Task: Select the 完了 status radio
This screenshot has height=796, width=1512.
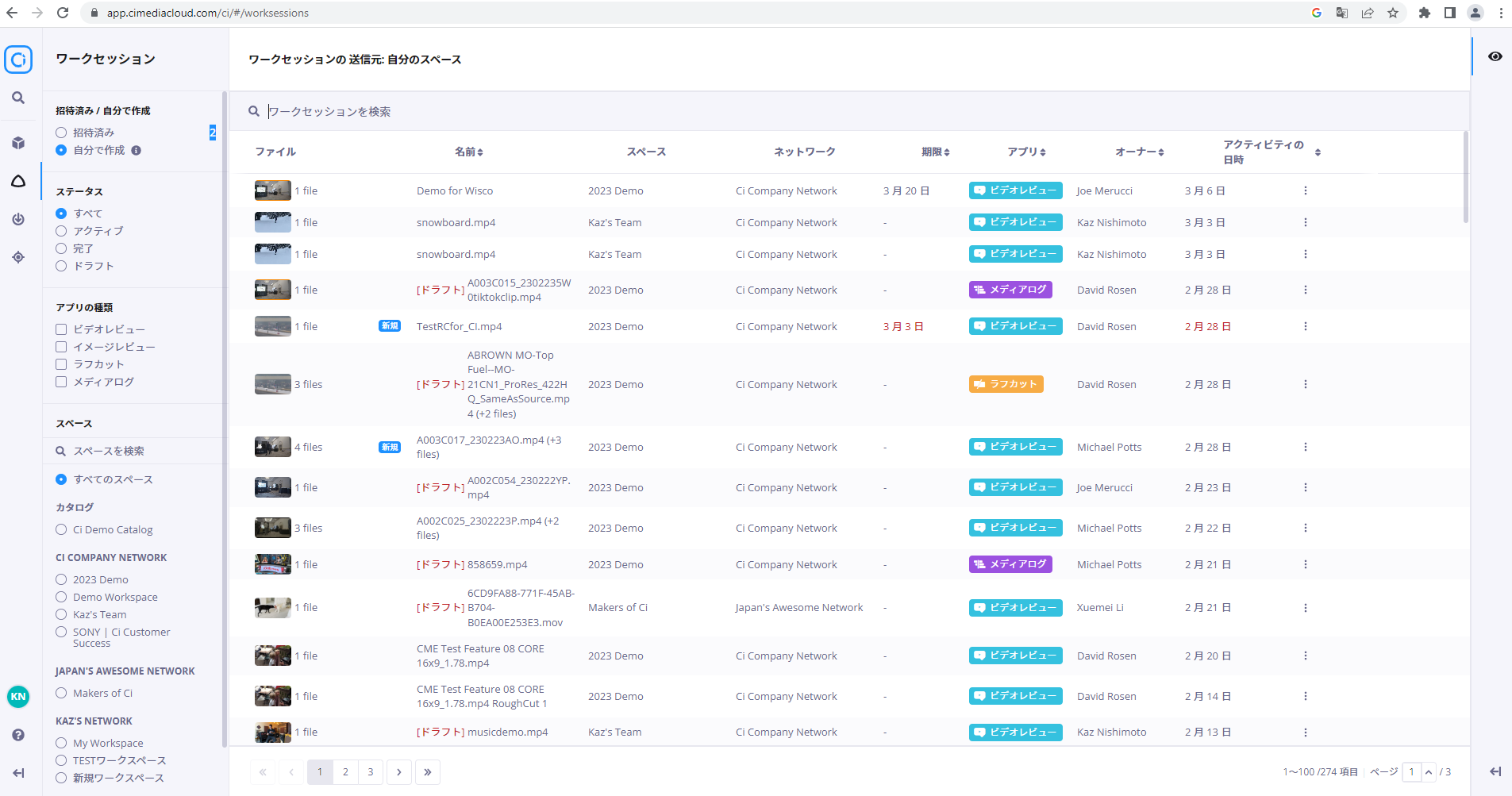Action: point(61,248)
